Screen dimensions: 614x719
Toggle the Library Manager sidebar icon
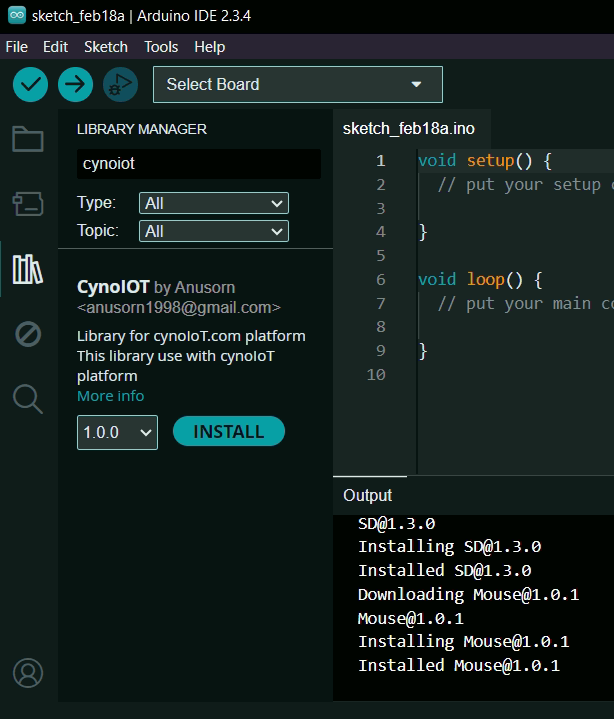point(28,269)
